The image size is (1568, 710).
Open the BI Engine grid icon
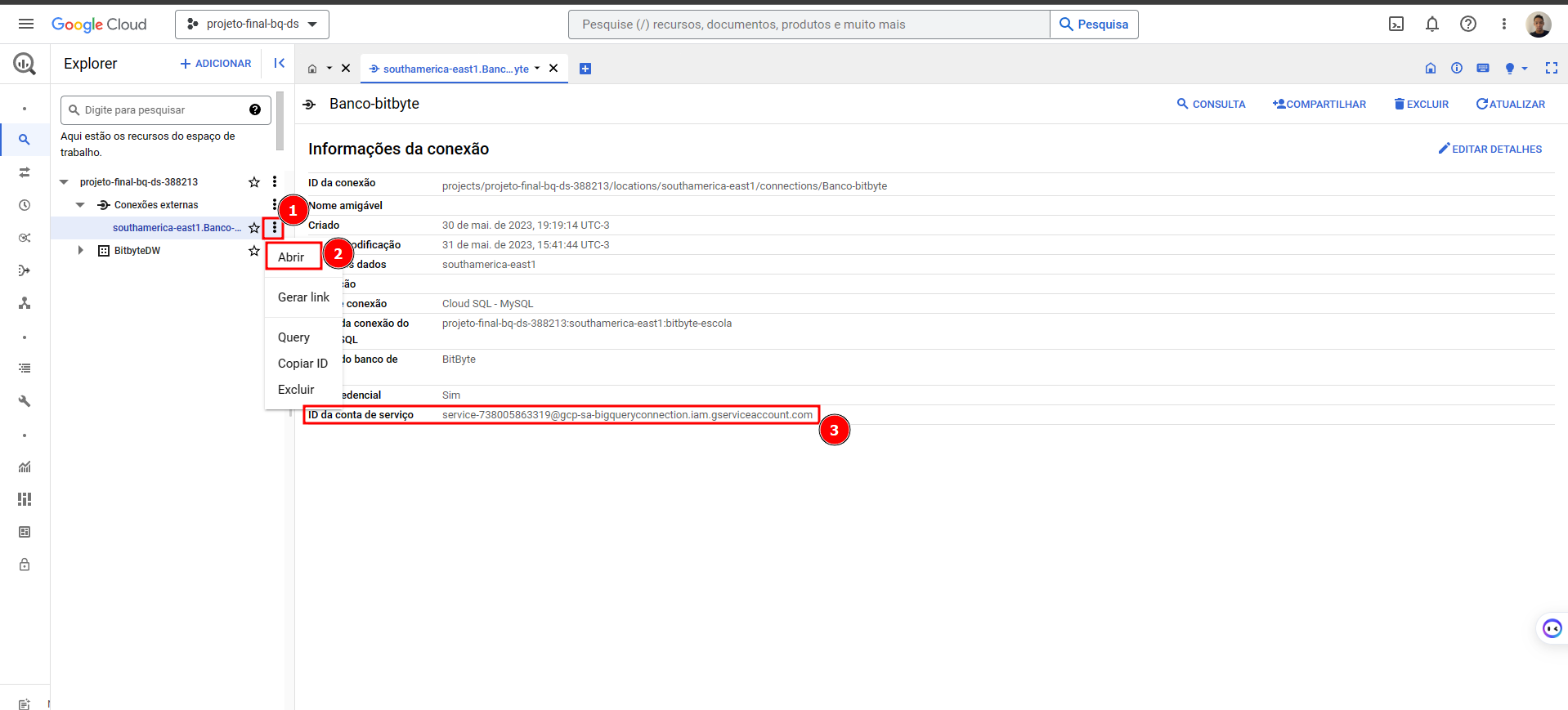25,532
